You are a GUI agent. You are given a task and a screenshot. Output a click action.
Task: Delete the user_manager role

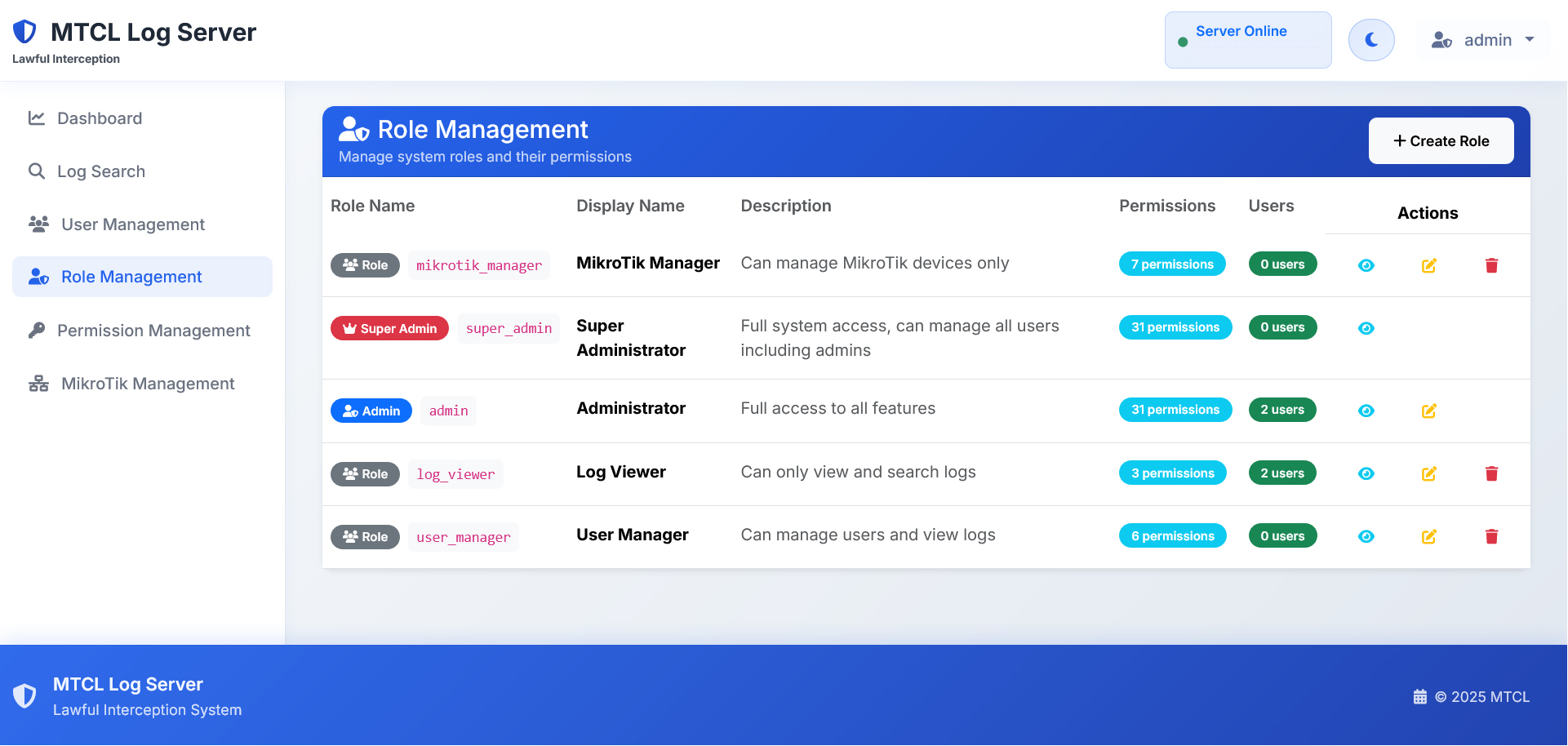[1491, 536]
